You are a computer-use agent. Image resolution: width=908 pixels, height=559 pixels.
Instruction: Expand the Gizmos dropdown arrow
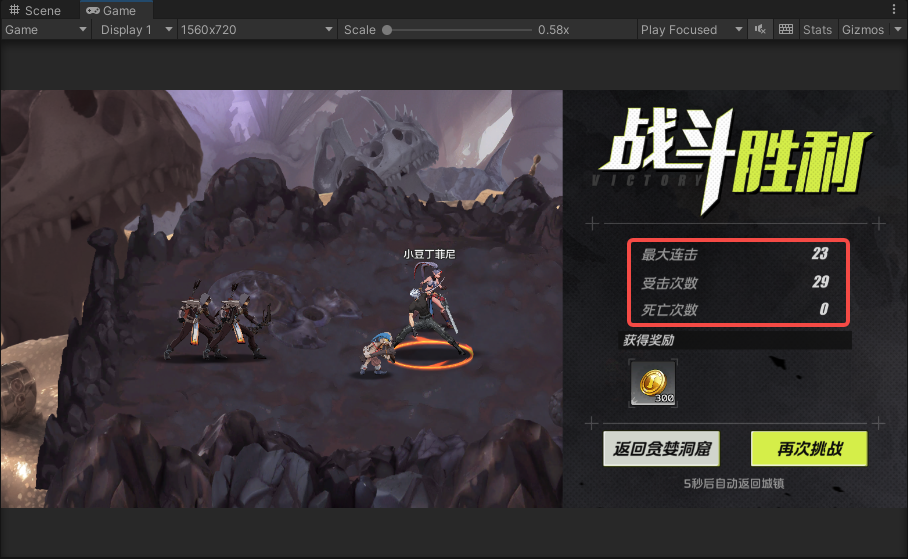click(x=898, y=30)
